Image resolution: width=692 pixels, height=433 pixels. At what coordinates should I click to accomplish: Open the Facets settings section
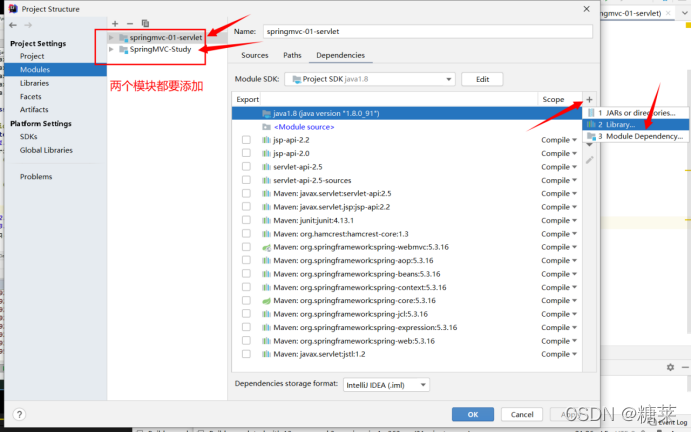pyautogui.click(x=30, y=96)
